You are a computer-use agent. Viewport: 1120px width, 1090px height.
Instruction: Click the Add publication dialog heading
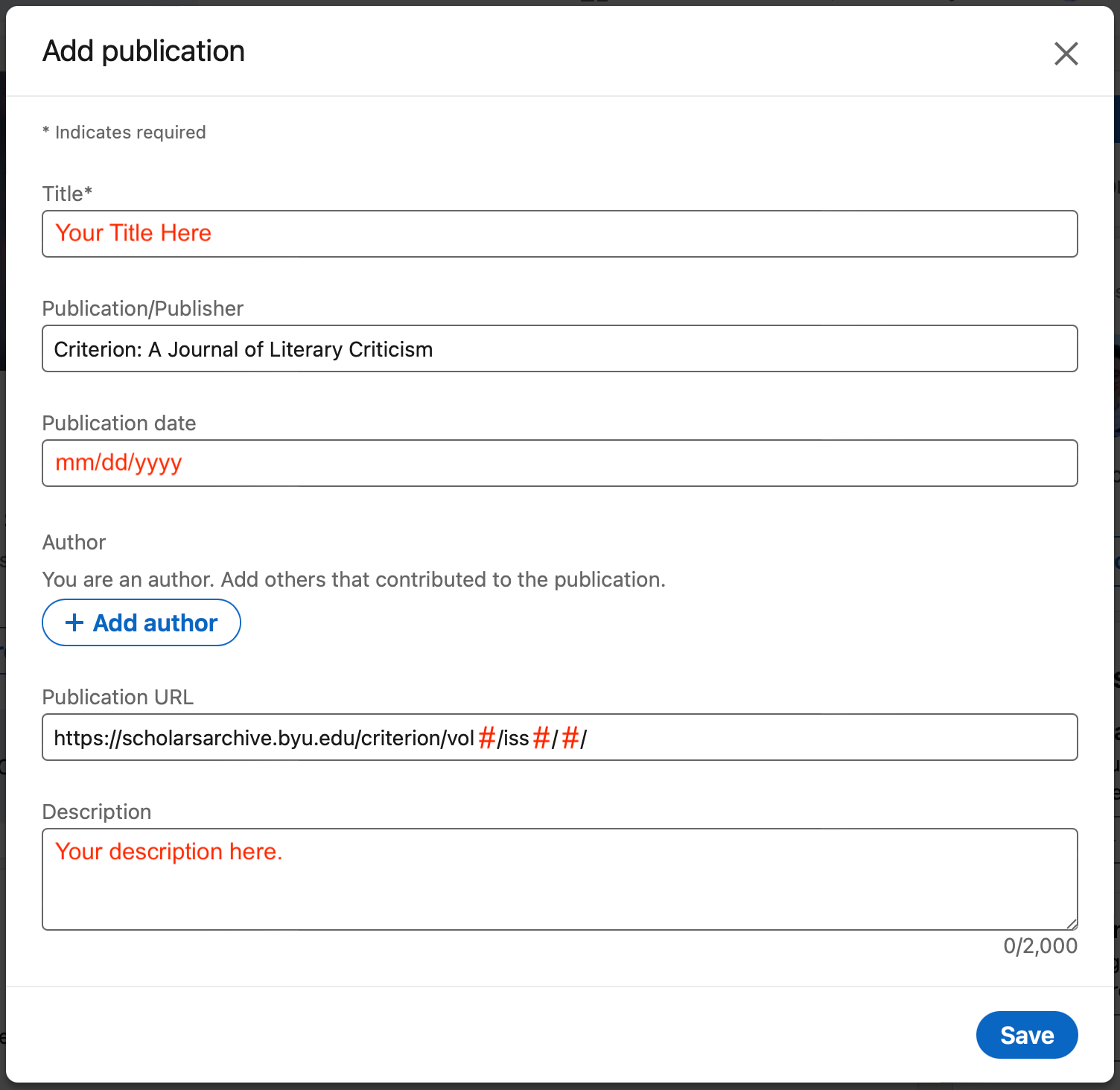coord(144,51)
